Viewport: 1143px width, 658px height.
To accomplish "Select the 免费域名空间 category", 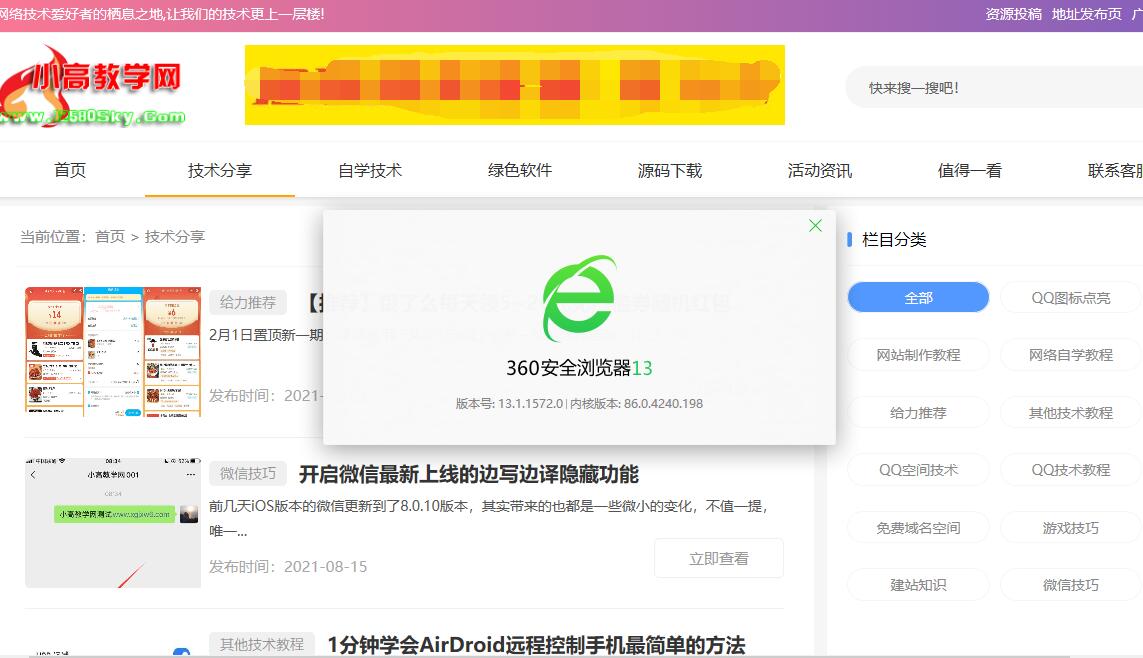I will tap(918, 528).
